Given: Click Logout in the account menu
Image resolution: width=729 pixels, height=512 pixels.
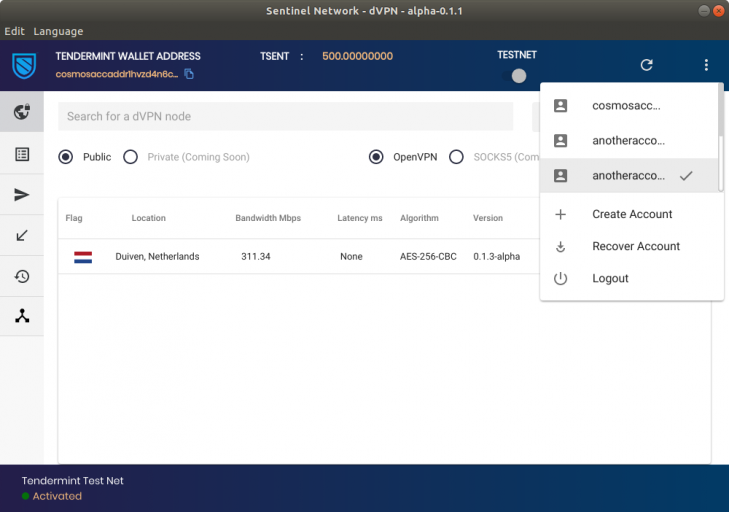Looking at the screenshot, I should pyautogui.click(x=610, y=278).
